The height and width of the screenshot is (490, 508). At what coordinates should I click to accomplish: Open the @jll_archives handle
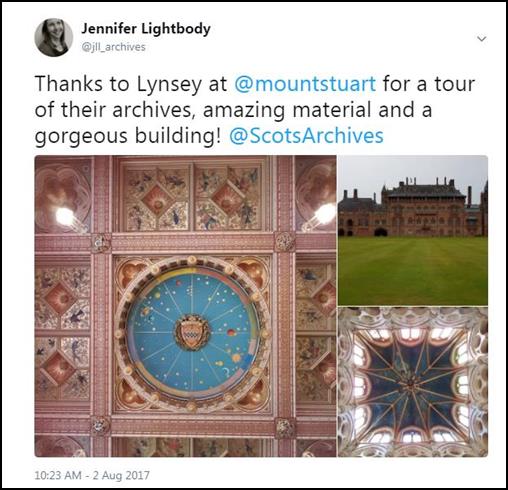pyautogui.click(x=114, y=47)
